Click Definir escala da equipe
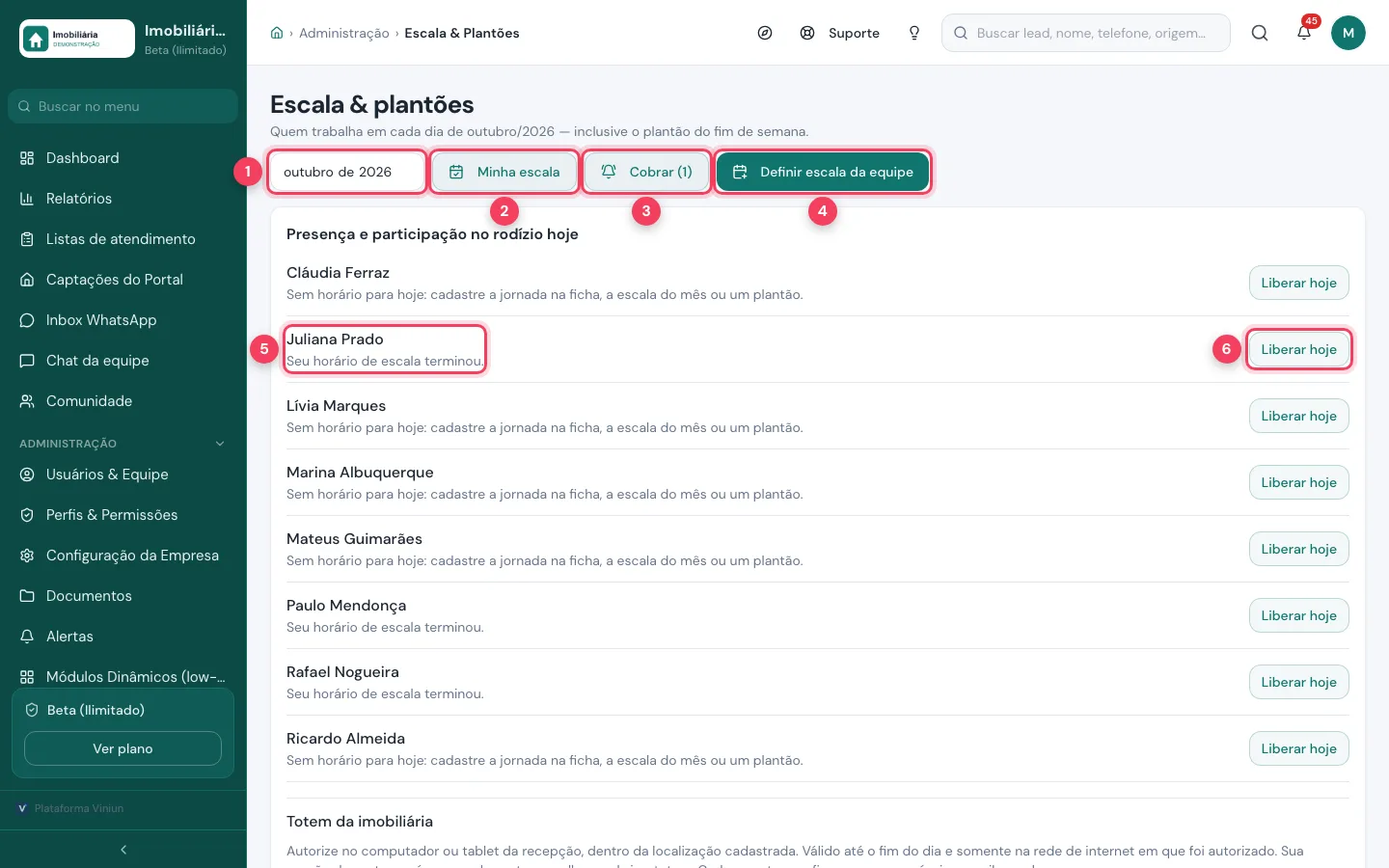Viewport: 1389px width, 868px height. coord(823,172)
